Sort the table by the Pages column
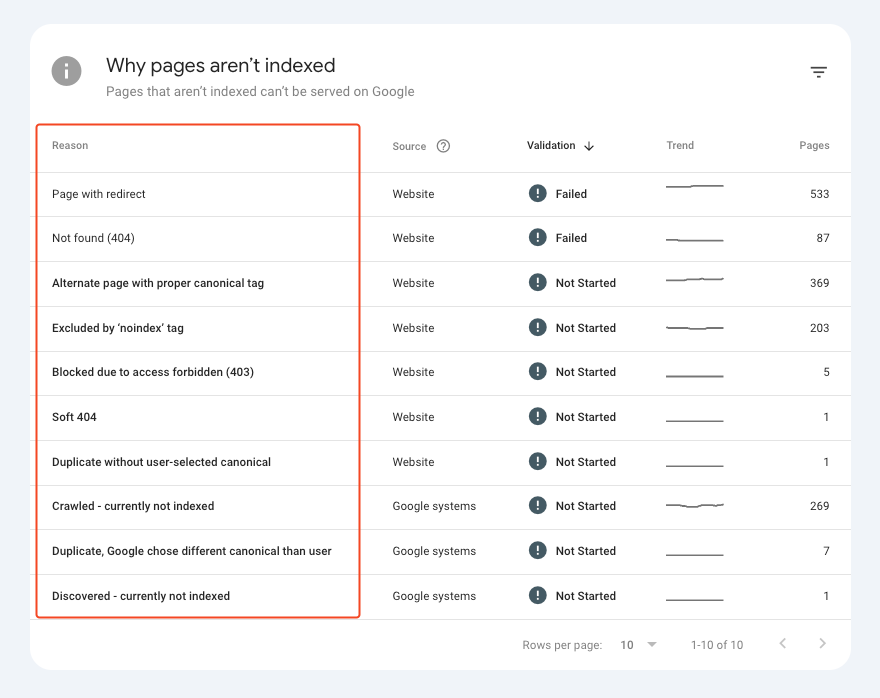This screenshot has height=698, width=880. [814, 146]
